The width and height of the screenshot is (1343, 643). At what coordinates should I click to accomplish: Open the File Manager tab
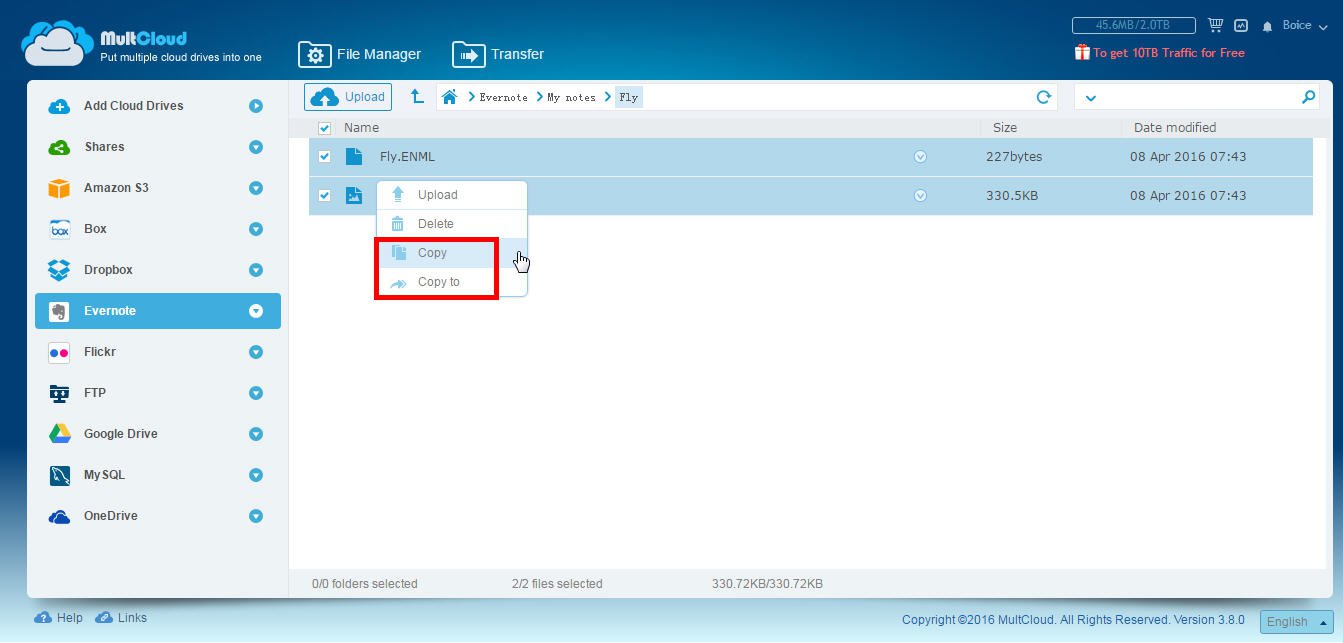pos(360,54)
